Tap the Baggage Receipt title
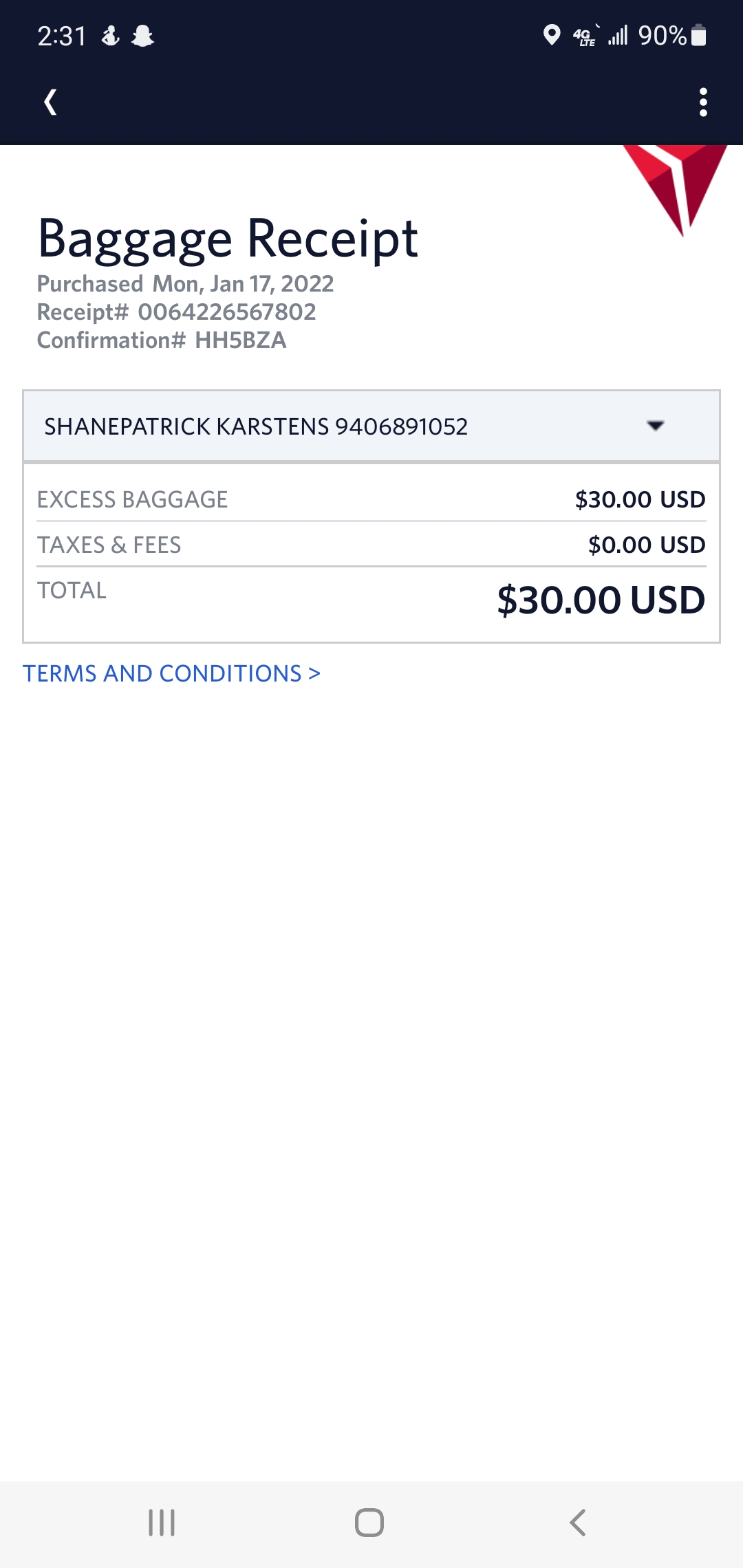This screenshot has width=743, height=1568. tap(228, 239)
